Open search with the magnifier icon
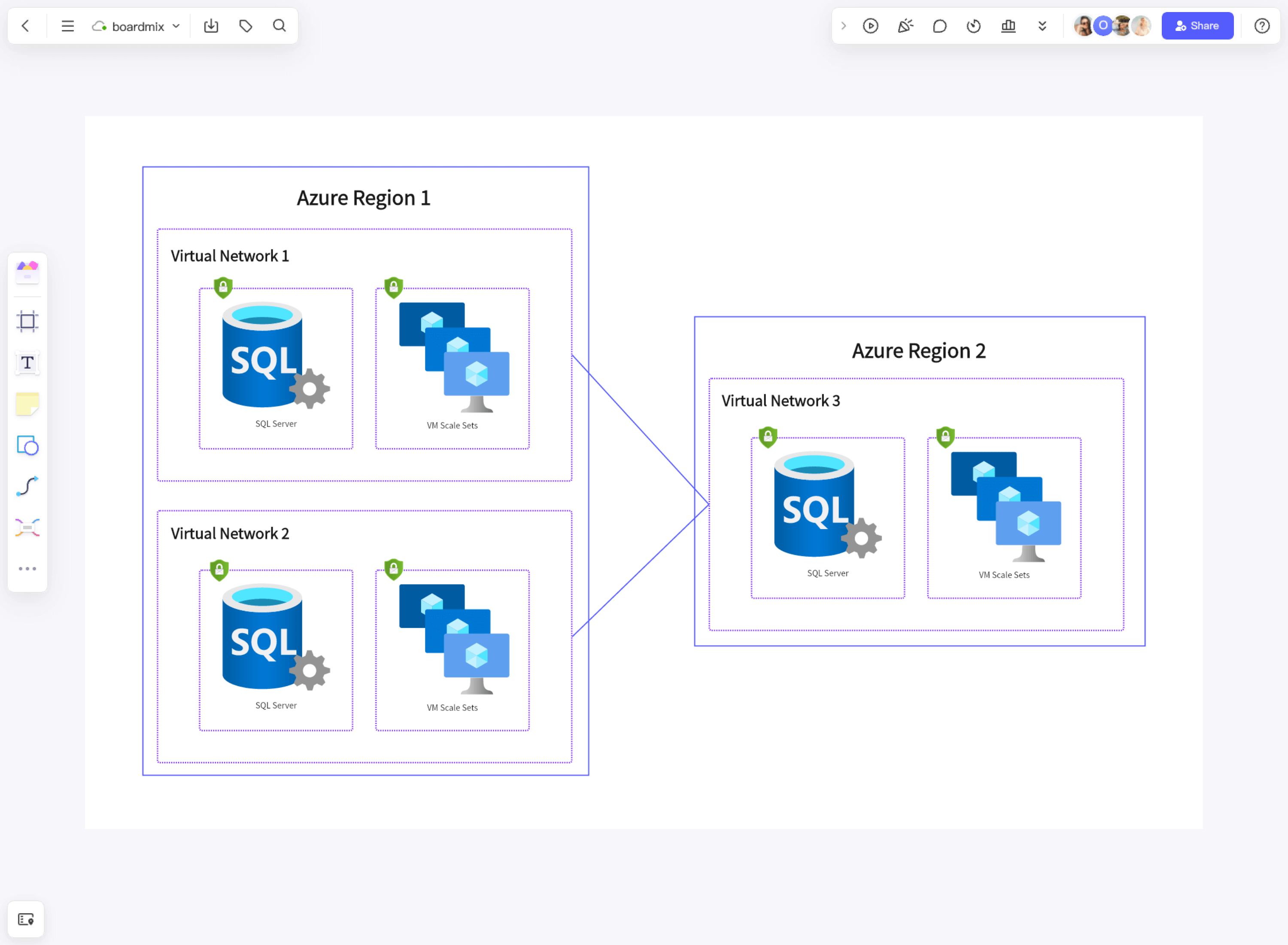Screen dimensions: 1288x945 (x=279, y=26)
